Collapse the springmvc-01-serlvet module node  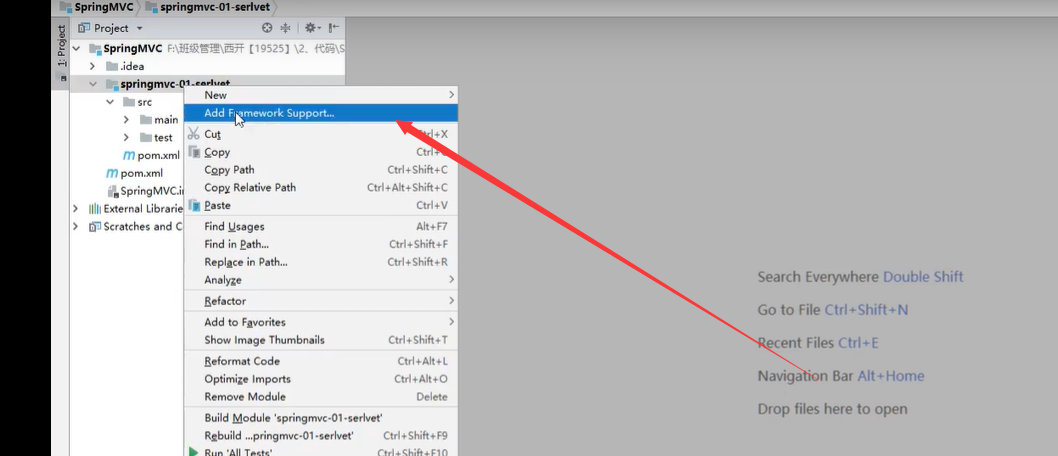92,84
